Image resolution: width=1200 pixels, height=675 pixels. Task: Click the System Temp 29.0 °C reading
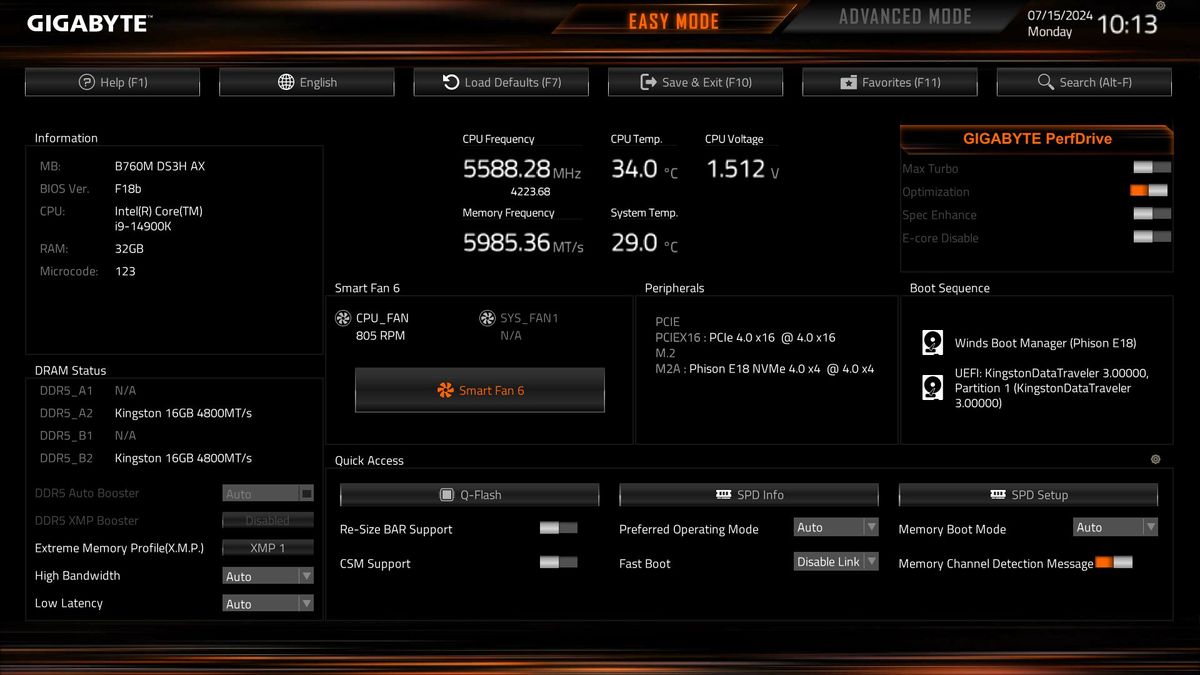pyautogui.click(x=644, y=242)
